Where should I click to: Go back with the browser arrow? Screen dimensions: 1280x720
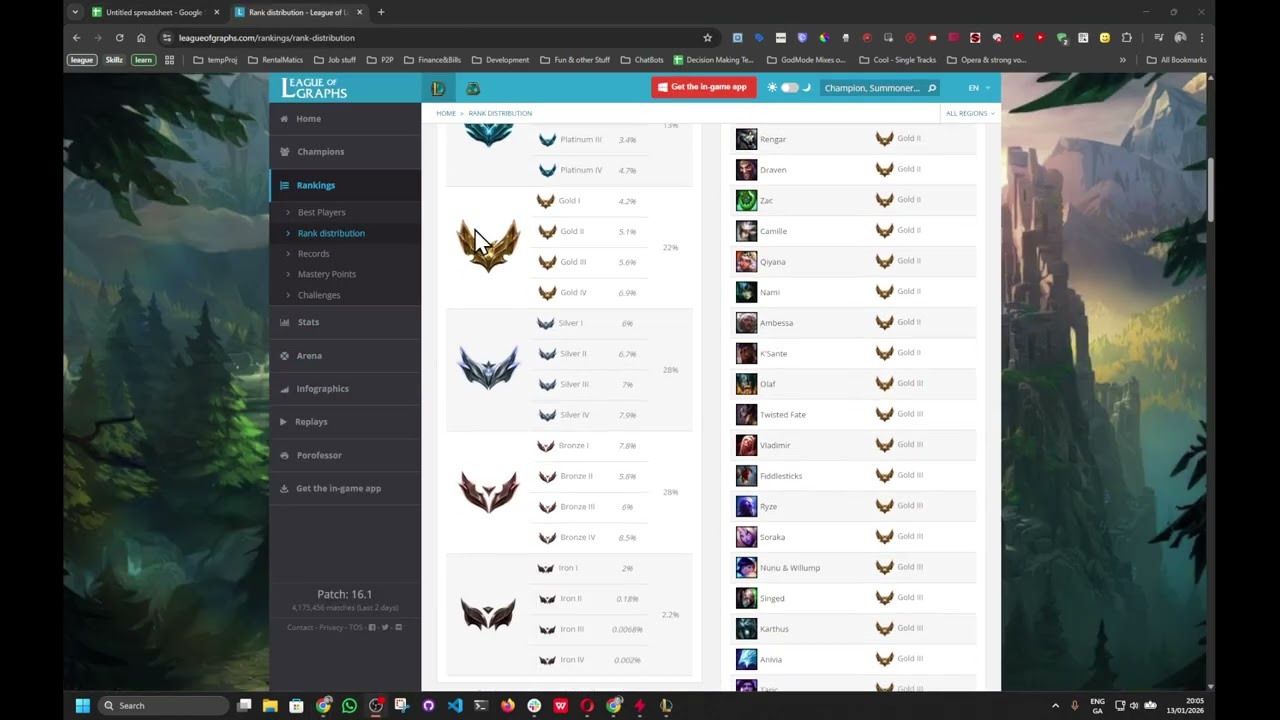tap(76, 38)
